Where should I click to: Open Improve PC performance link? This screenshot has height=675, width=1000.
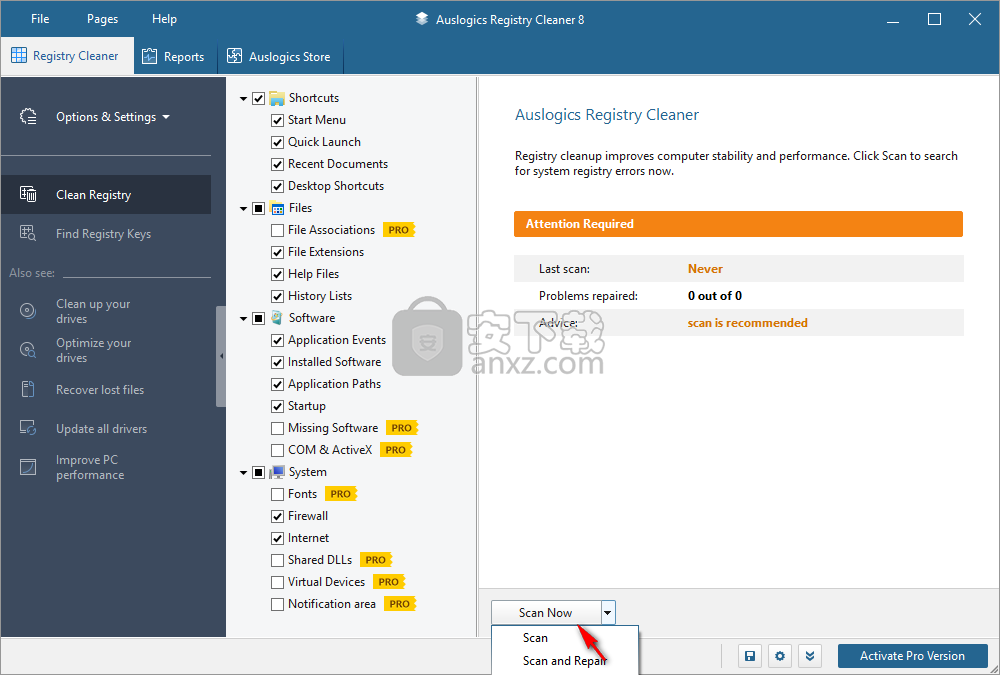point(90,468)
